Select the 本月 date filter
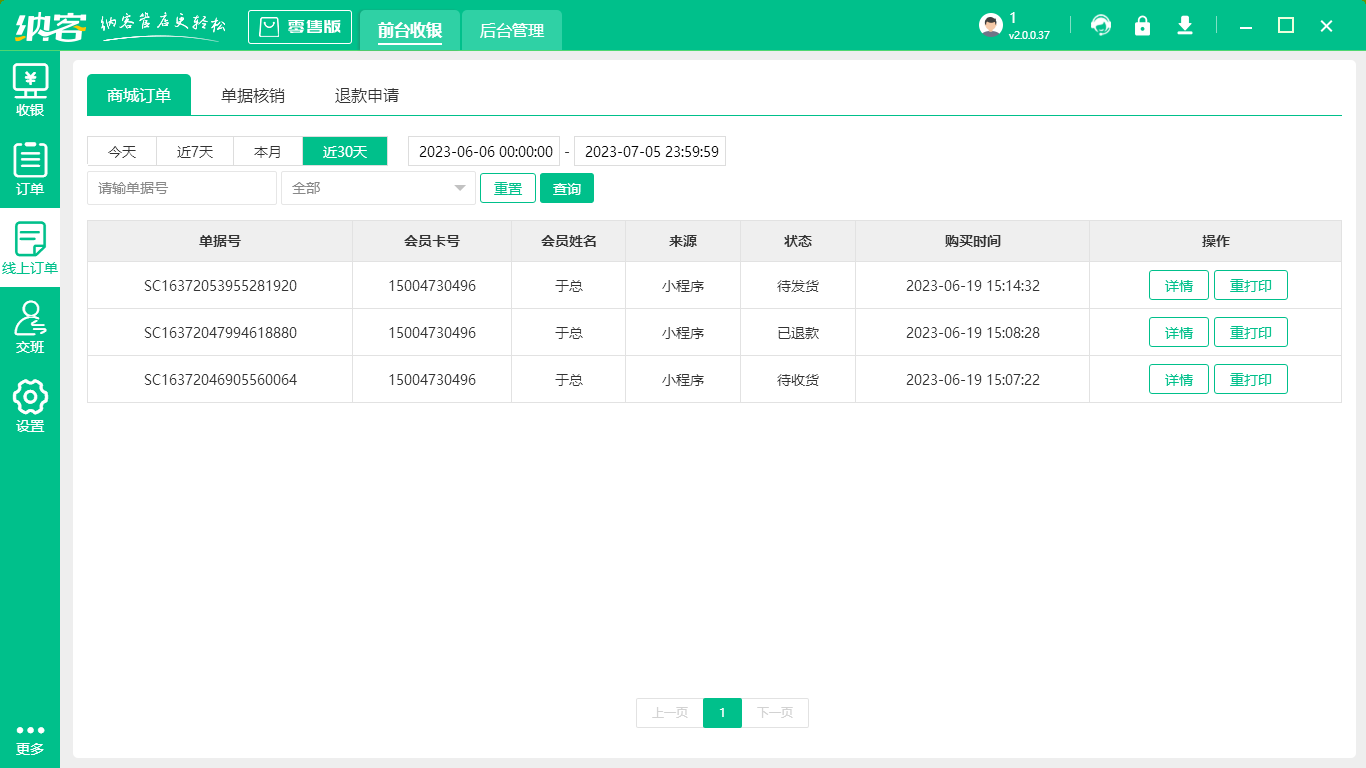Screen dimensions: 1366x768 [x=268, y=151]
